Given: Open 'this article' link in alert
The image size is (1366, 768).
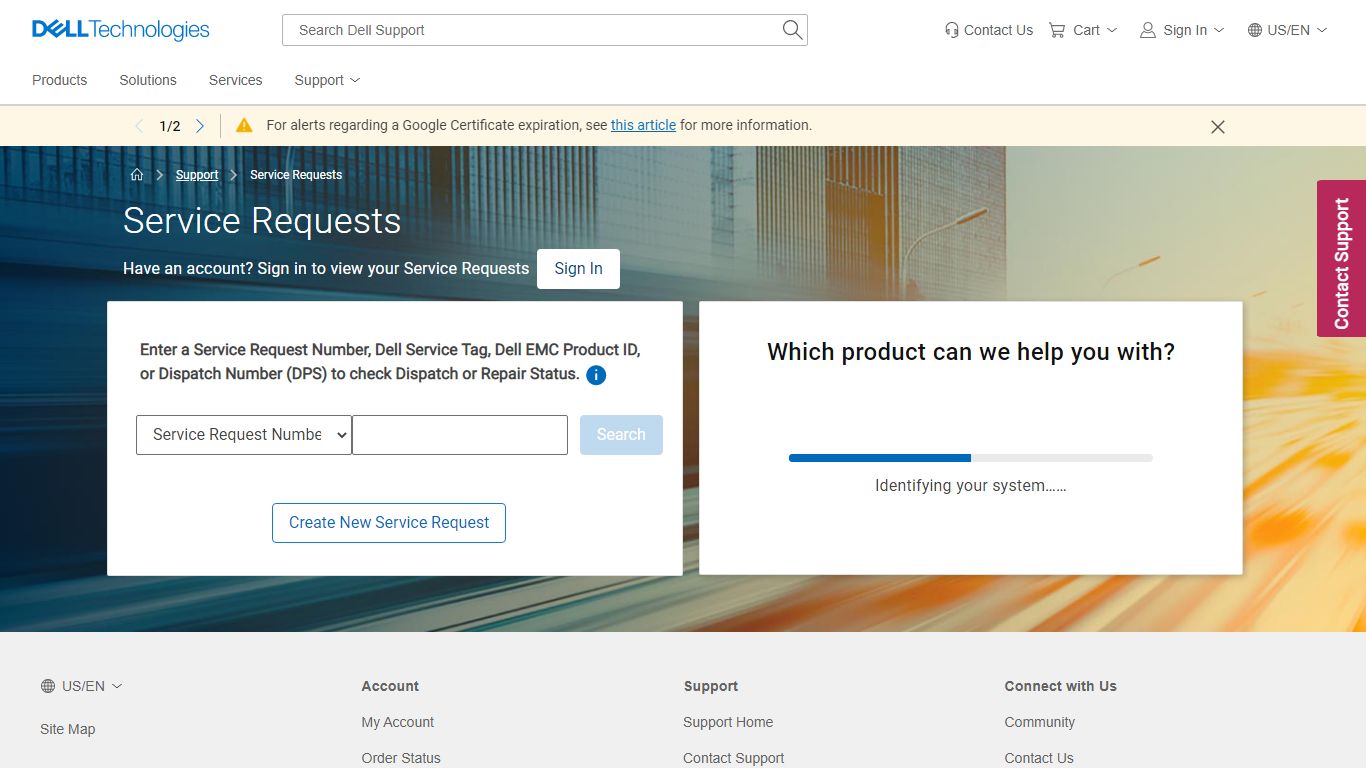Looking at the screenshot, I should click(x=643, y=125).
